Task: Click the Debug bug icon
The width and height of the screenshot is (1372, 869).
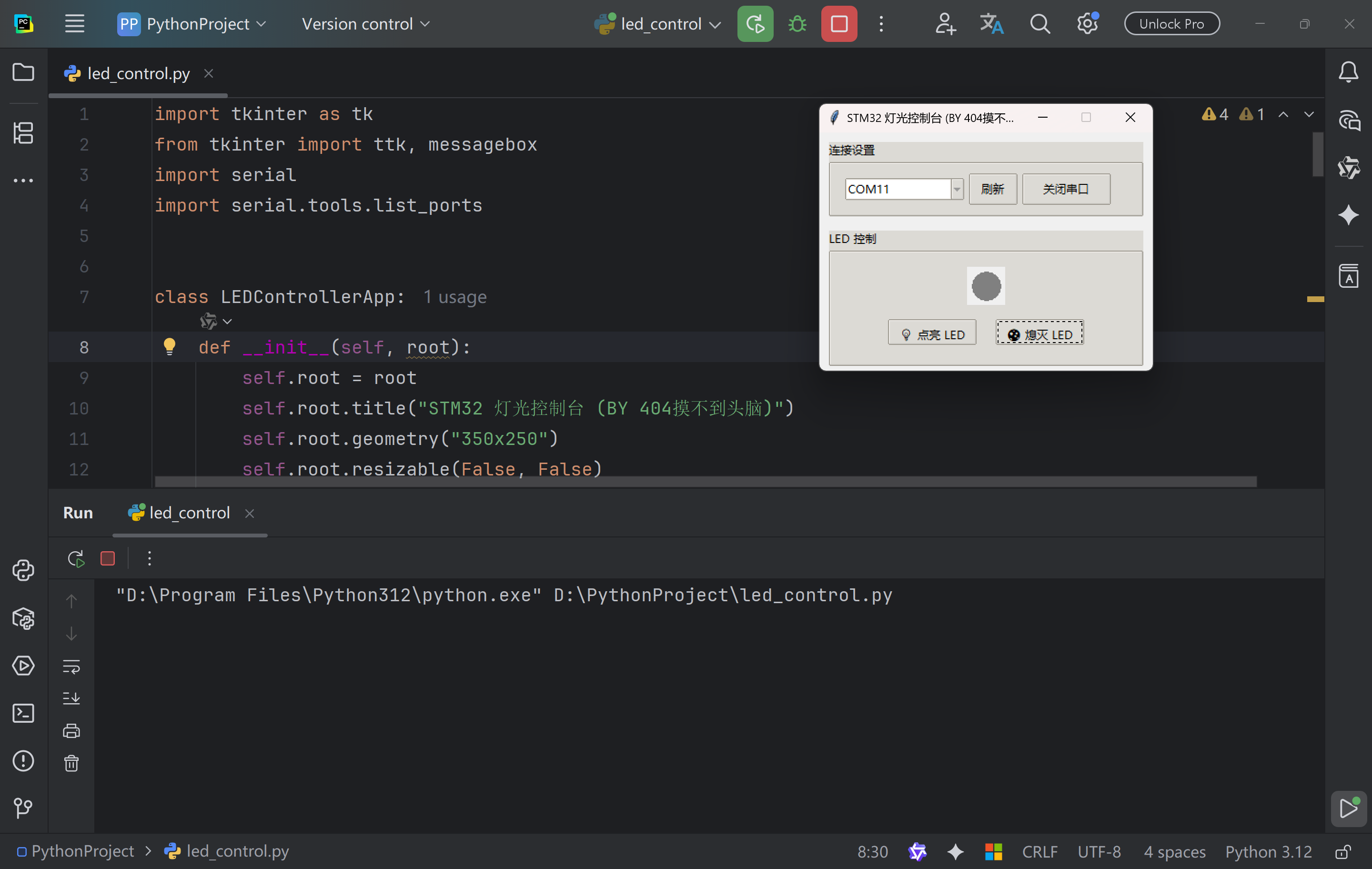Action: click(797, 24)
